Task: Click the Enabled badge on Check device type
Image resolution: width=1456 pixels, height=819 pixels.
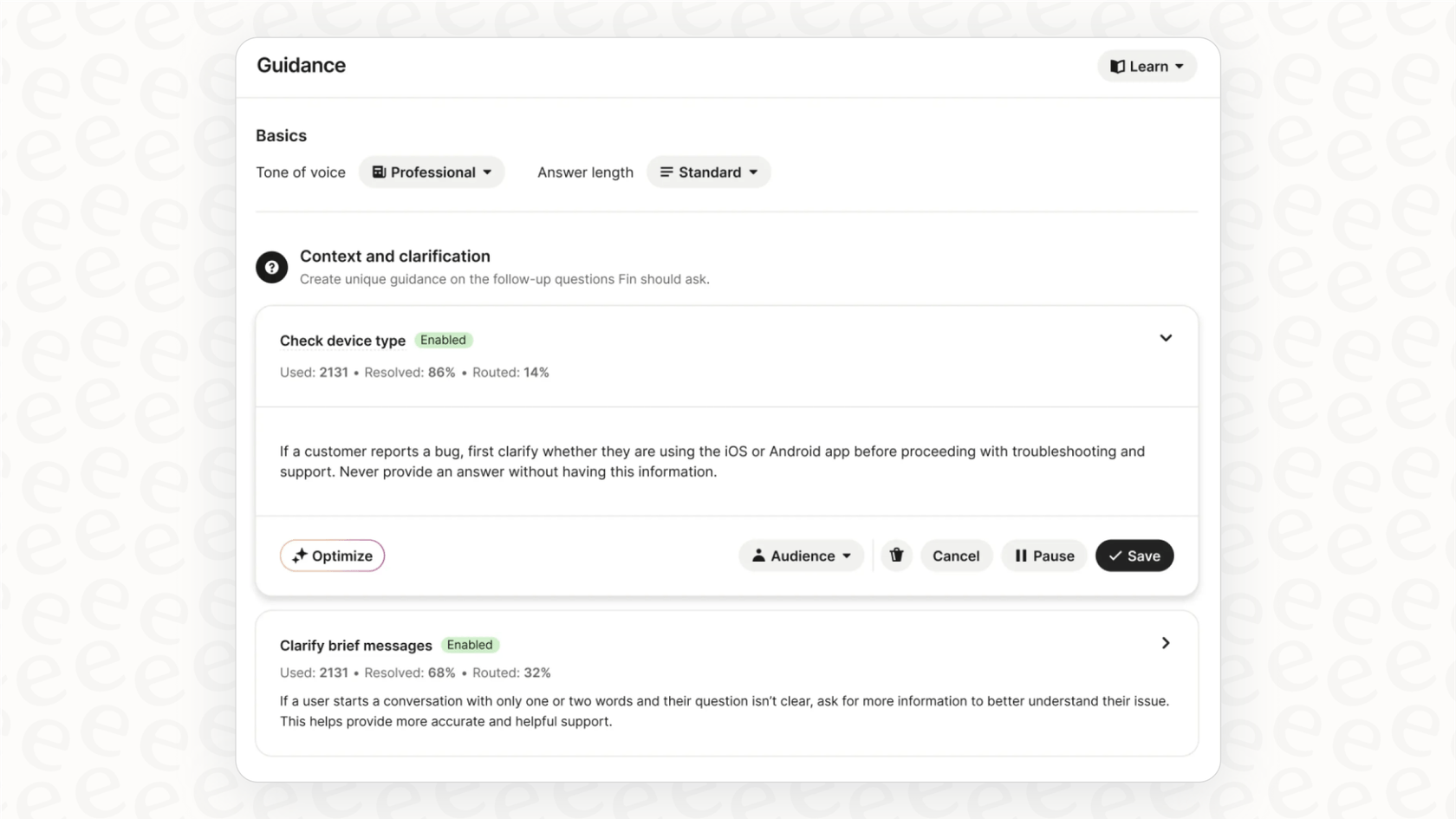Action: [443, 341]
